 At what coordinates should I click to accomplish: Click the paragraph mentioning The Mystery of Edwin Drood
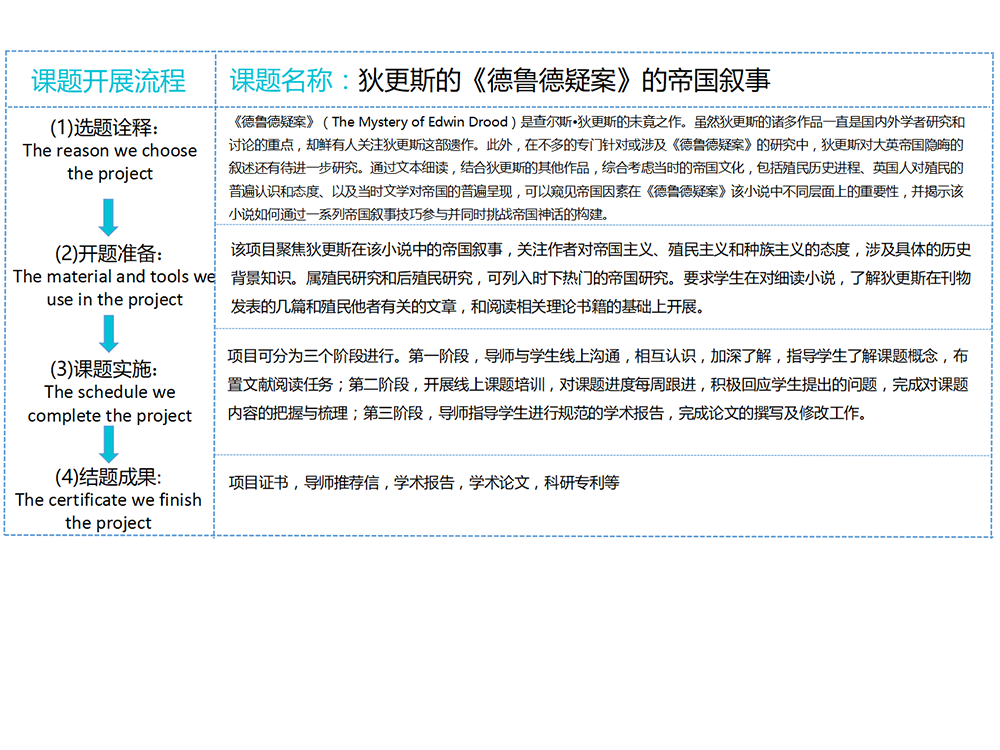coord(597,168)
